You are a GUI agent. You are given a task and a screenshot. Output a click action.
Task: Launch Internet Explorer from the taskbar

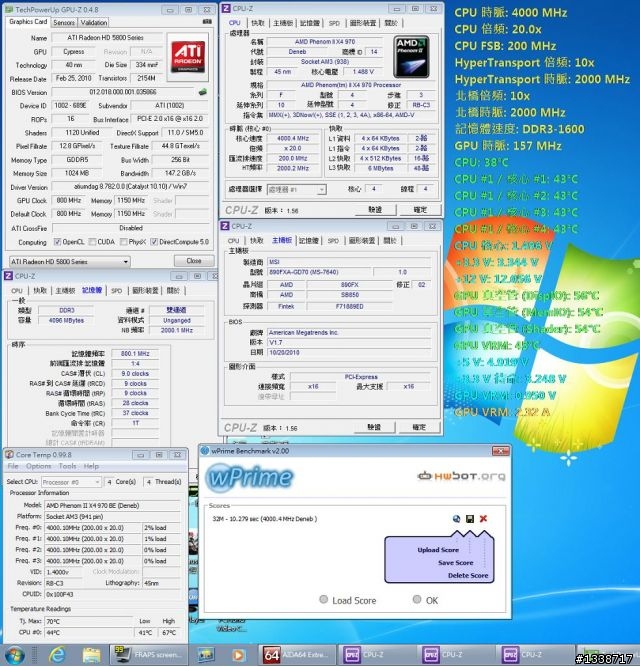56,656
